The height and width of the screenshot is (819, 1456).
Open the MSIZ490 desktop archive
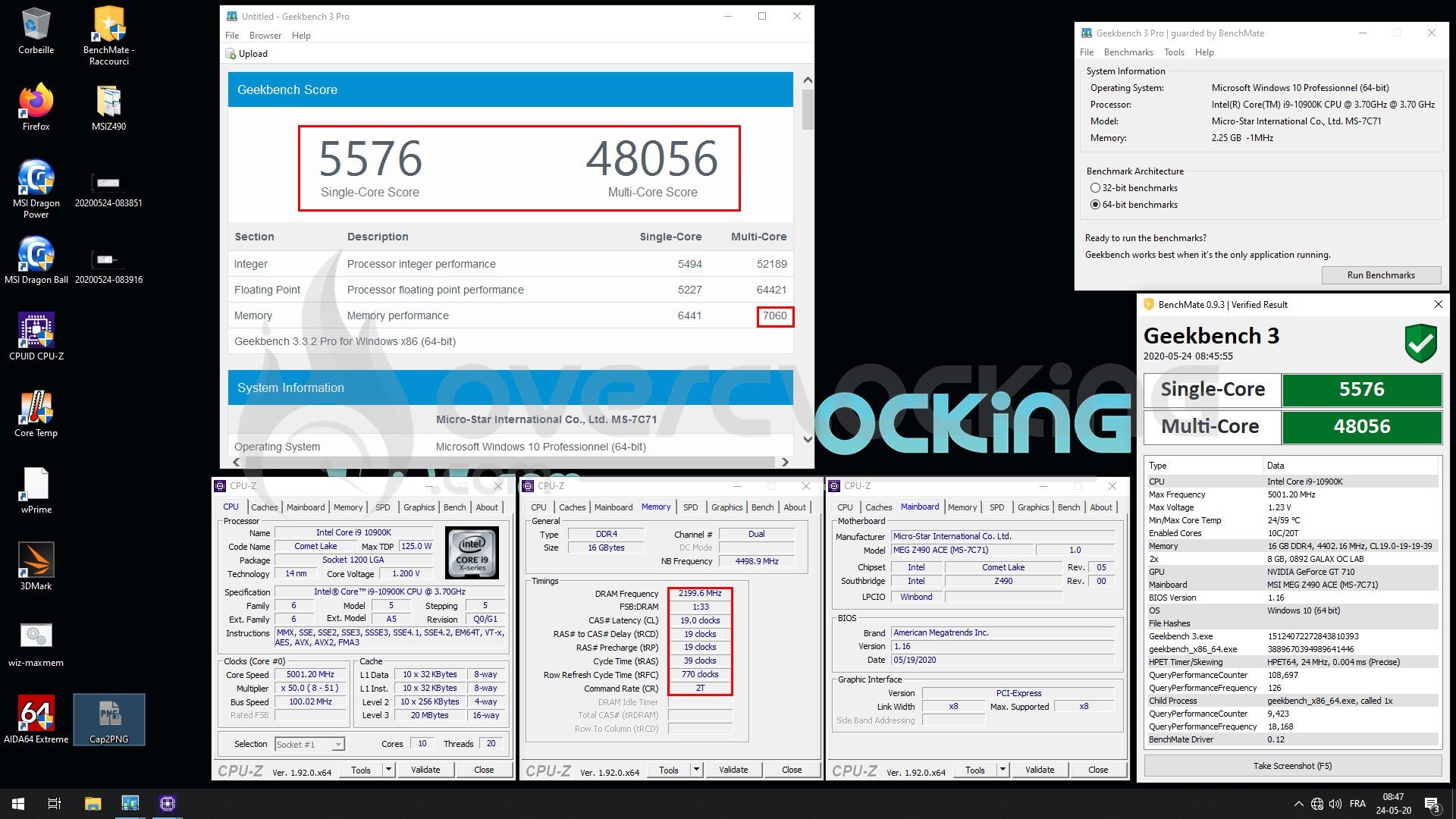coord(108,107)
